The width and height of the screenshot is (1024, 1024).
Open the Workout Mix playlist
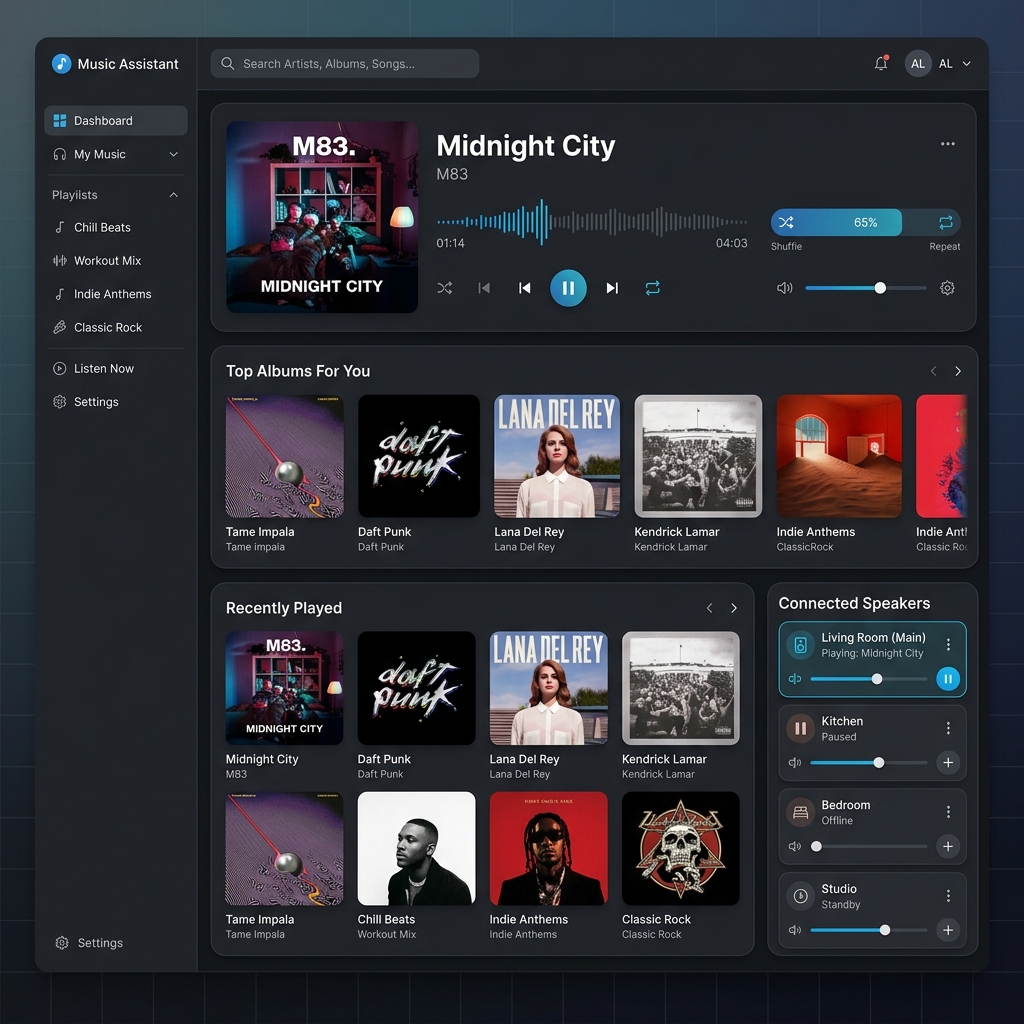(x=107, y=261)
